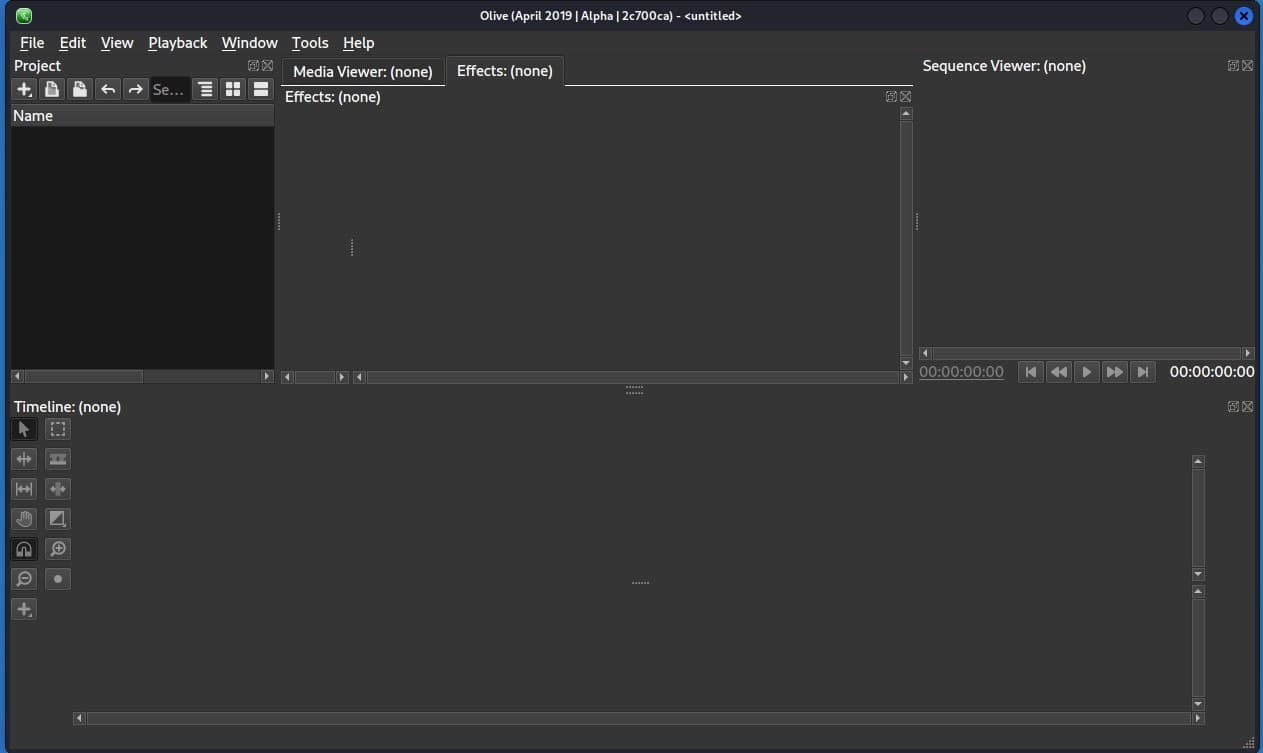Click the timeline Zoom Out magnifier

point(24,579)
